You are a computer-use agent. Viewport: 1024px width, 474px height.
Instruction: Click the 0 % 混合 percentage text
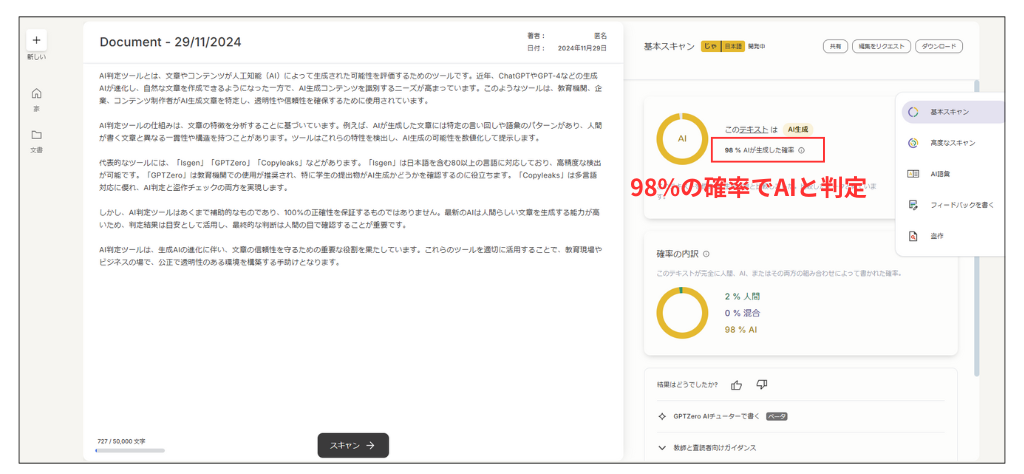pos(742,313)
